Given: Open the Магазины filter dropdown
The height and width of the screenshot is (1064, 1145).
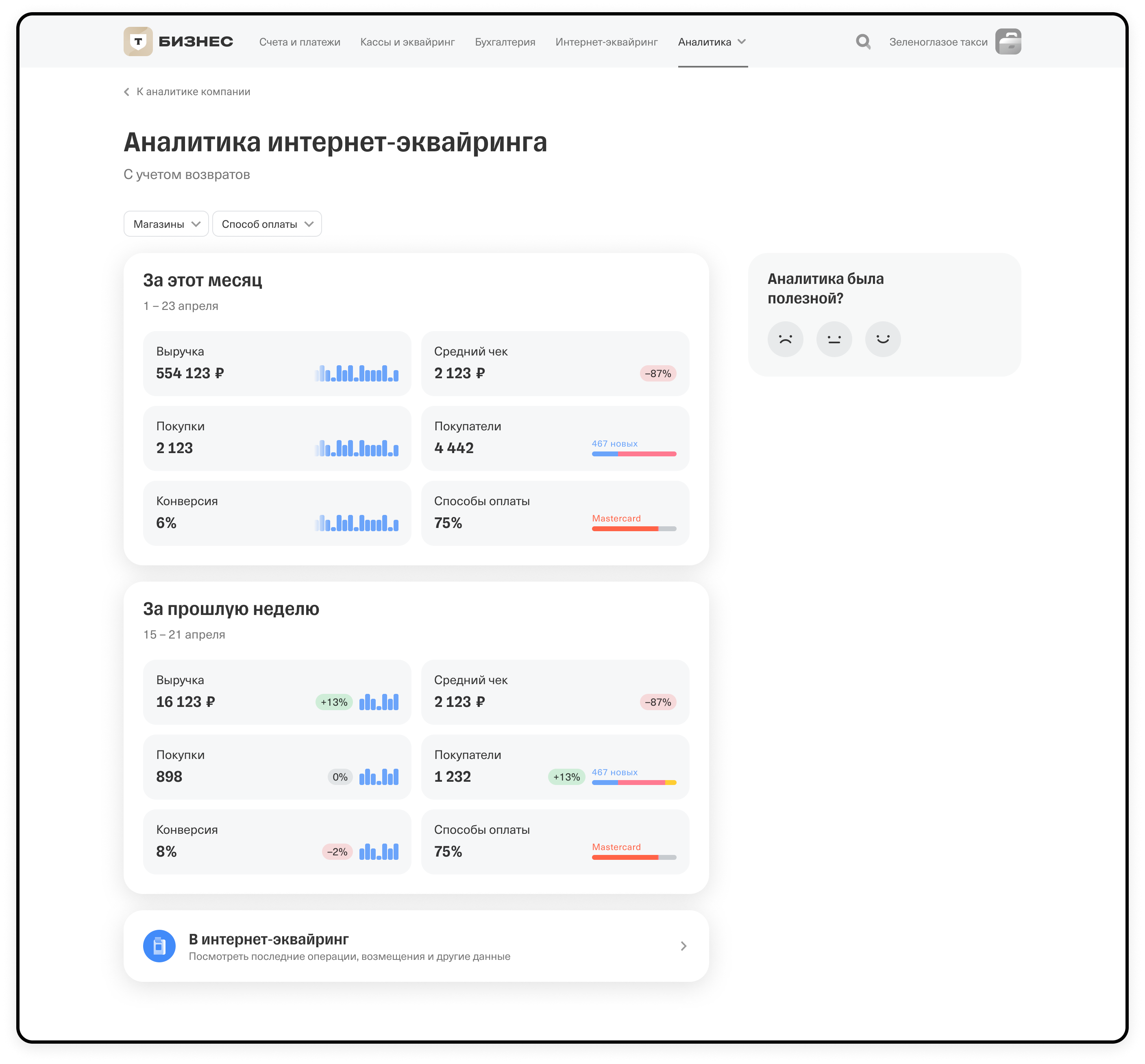Looking at the screenshot, I should click(x=166, y=224).
